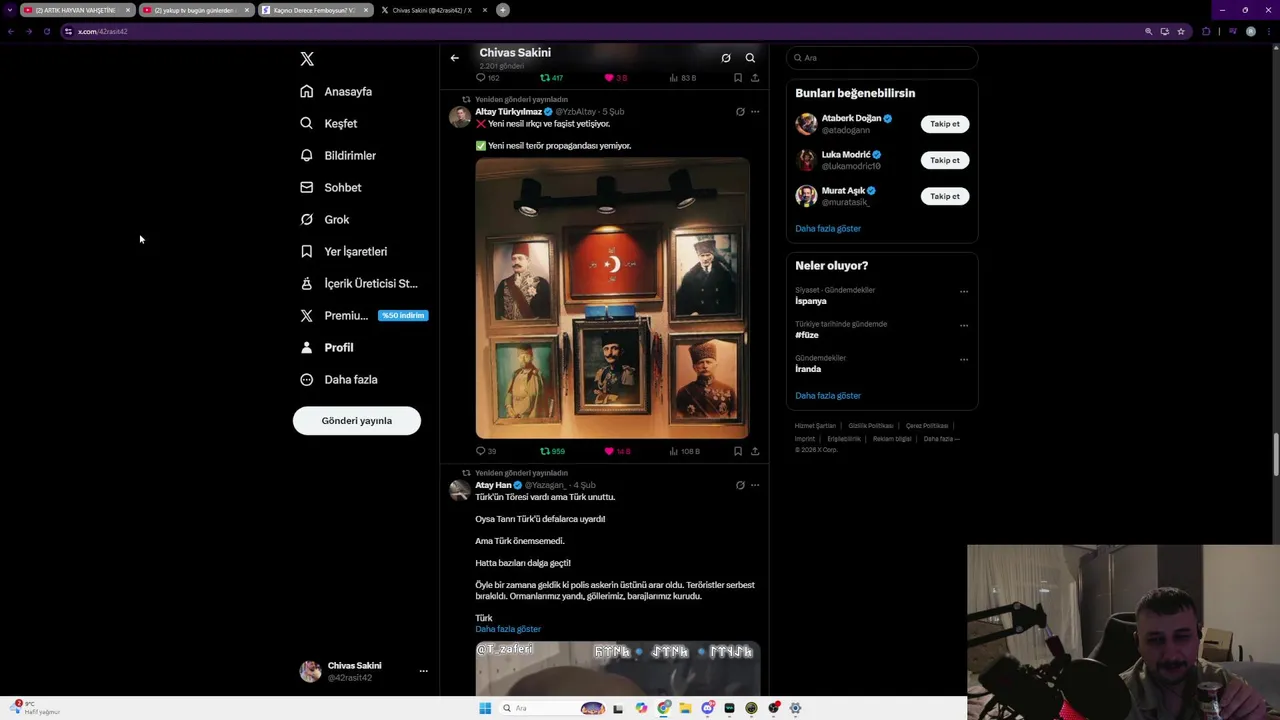Open Windows Start menu
Viewport: 1280px width, 720px height.
(485, 708)
